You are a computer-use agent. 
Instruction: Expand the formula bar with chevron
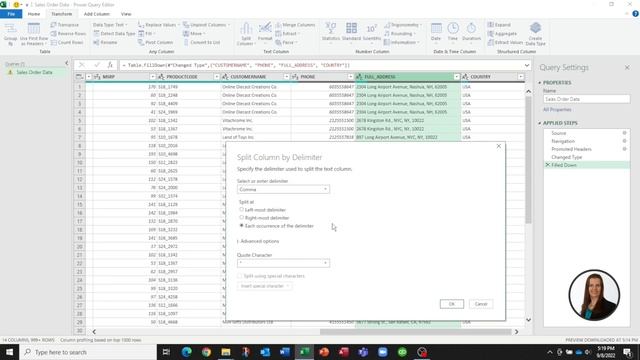[527, 65]
